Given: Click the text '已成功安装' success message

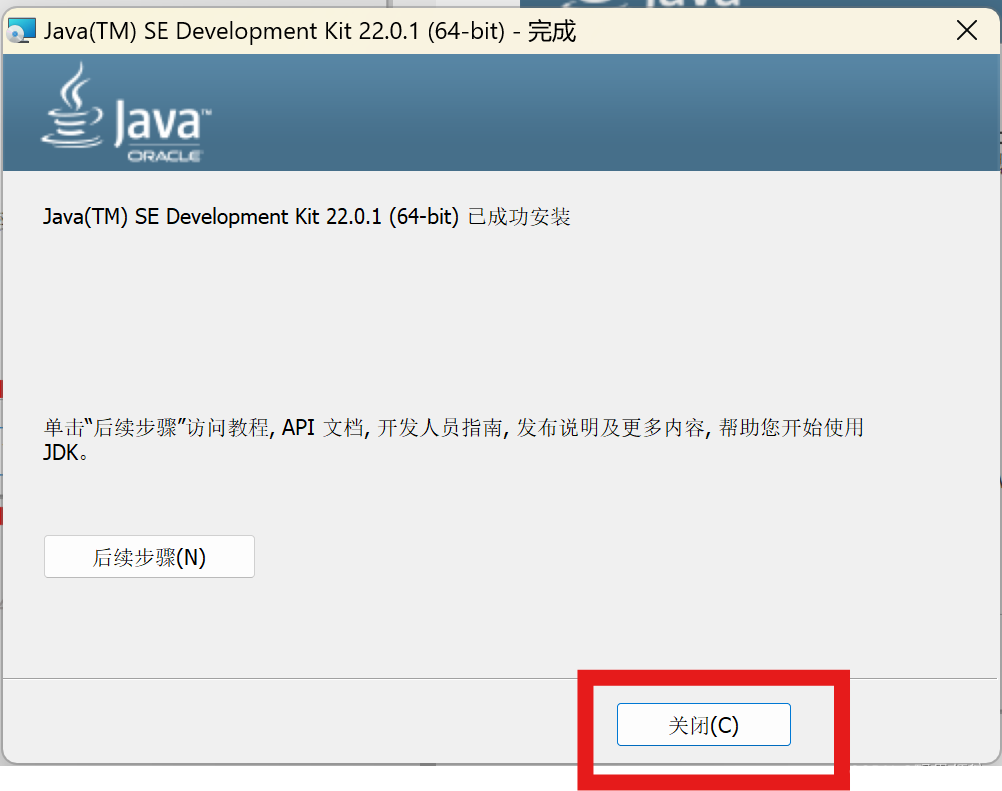Looking at the screenshot, I should tap(519, 217).
